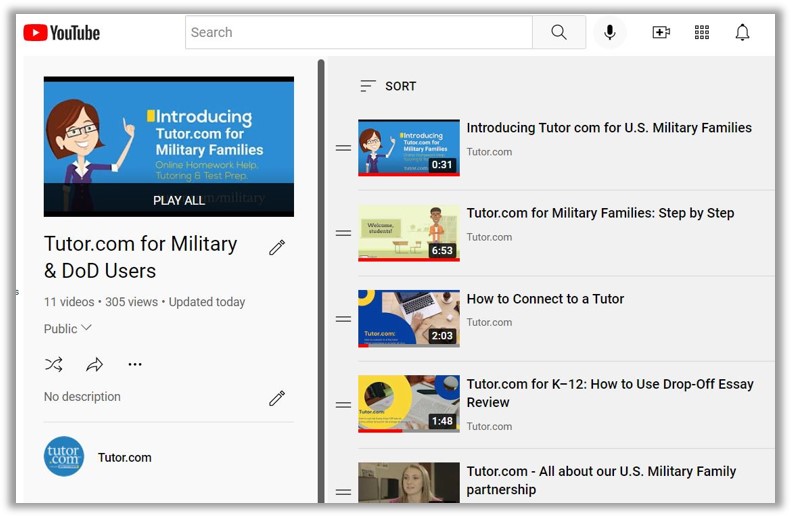This screenshot has width=791, height=517.
Task: Click the 2:03 Connect to a Tutor thumbnail
Action: tap(409, 319)
